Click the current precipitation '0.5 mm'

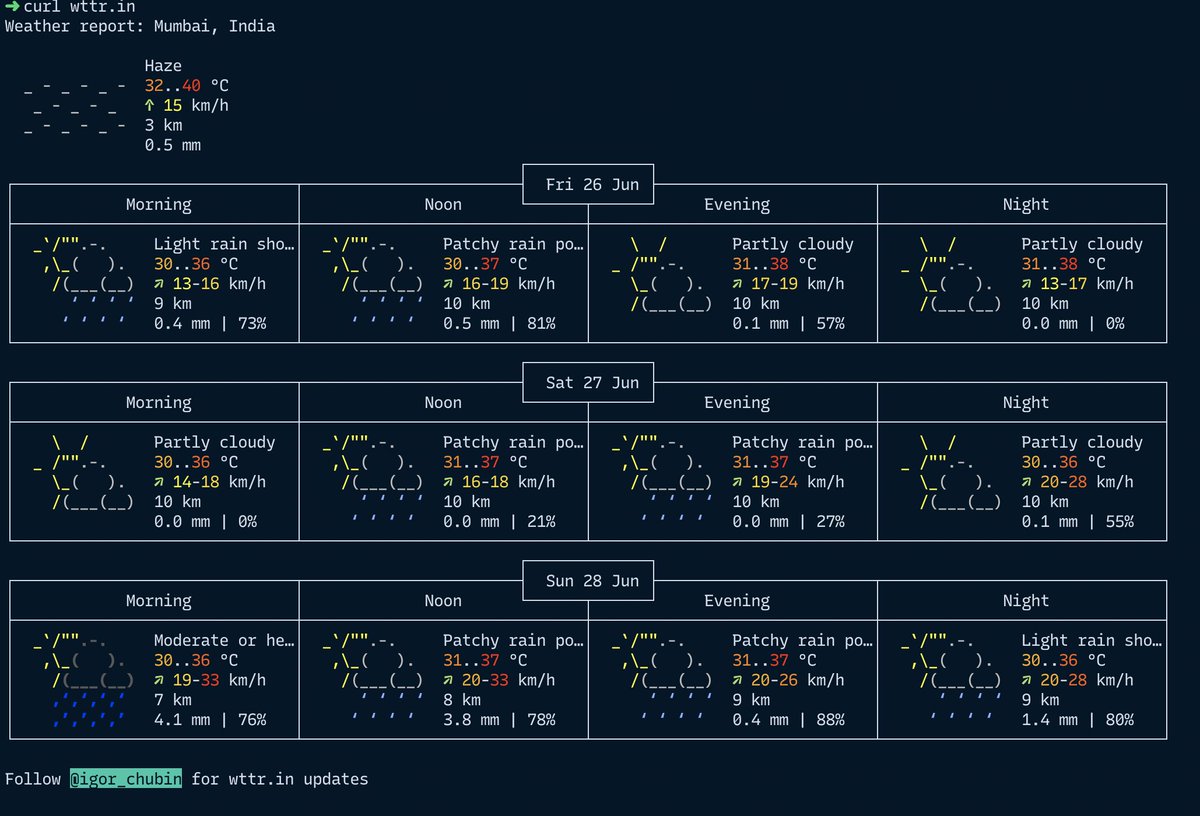point(173,145)
